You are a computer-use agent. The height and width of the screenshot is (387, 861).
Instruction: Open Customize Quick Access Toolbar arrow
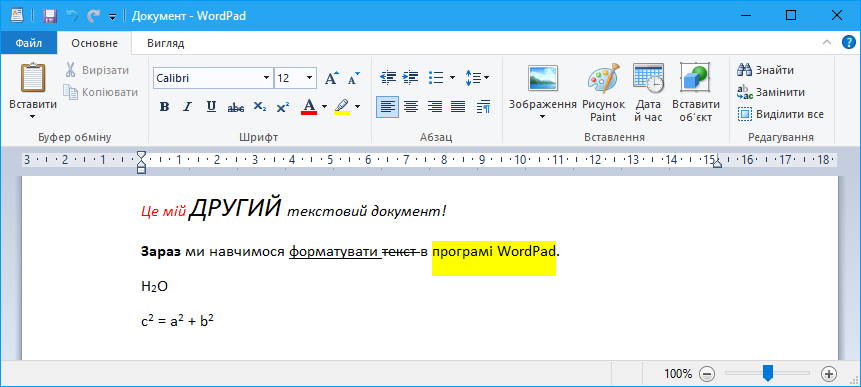[113, 17]
